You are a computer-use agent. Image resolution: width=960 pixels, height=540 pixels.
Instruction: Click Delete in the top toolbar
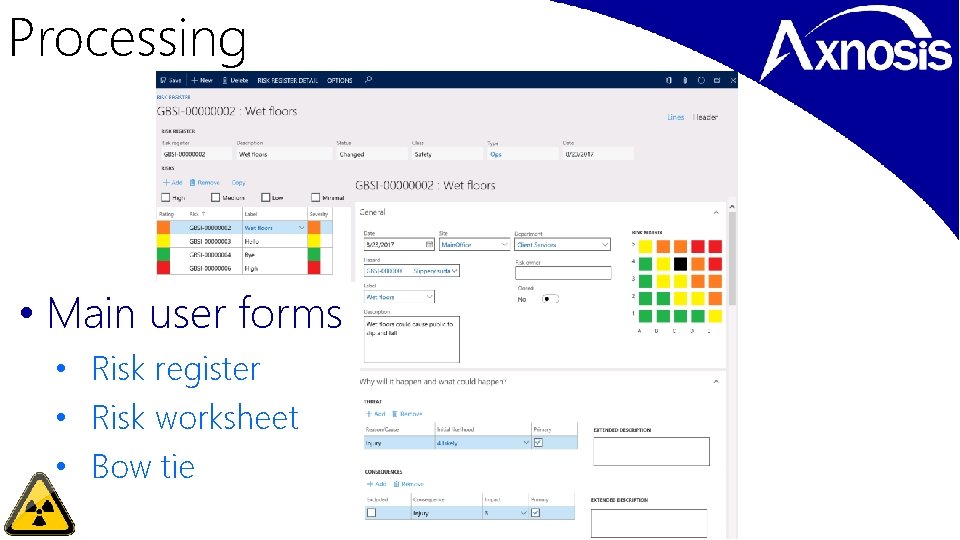pyautogui.click(x=235, y=80)
